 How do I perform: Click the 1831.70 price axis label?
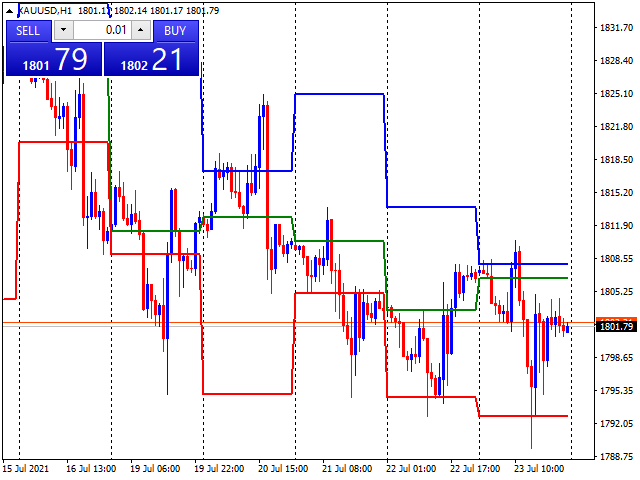[x=616, y=28]
